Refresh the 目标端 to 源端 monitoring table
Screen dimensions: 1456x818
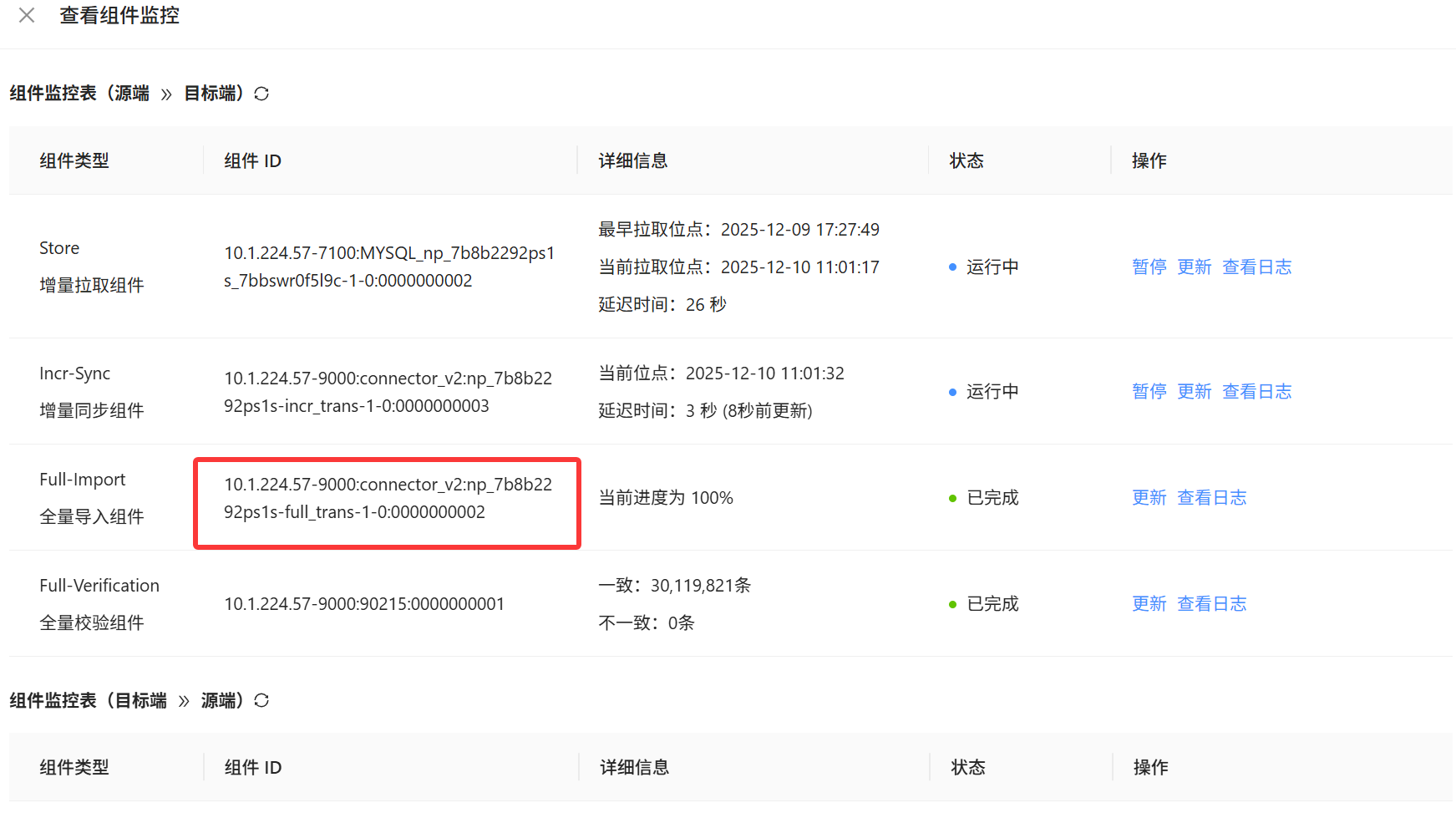click(261, 700)
